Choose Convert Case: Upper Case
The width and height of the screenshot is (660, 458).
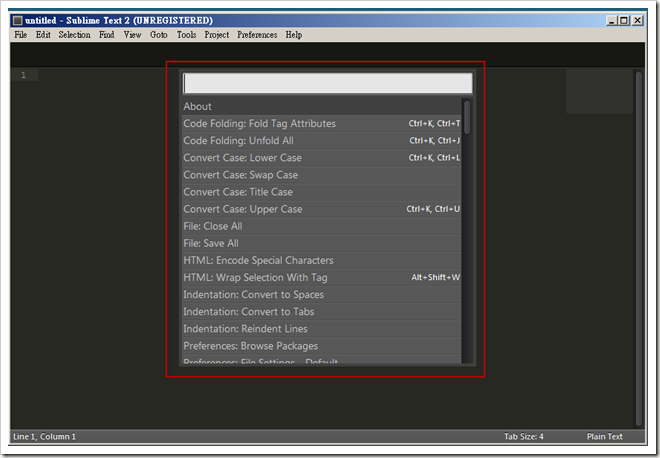pyautogui.click(x=322, y=209)
